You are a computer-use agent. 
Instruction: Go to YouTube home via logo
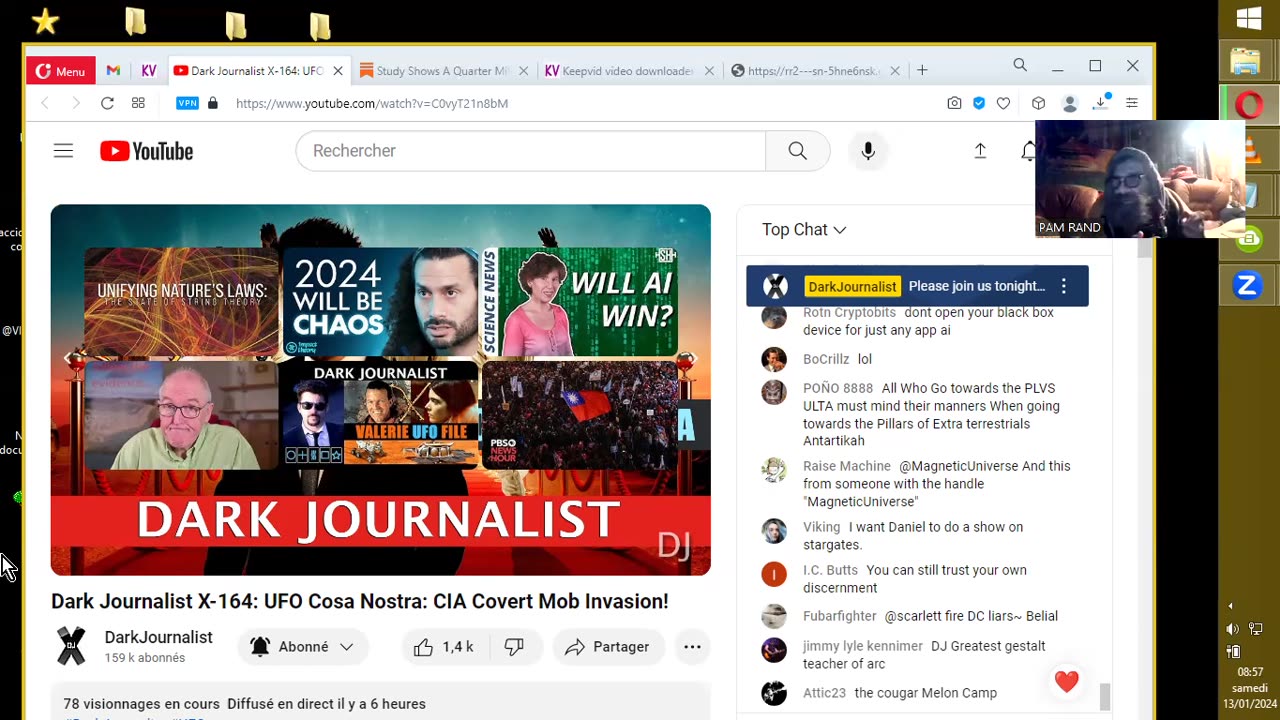146,151
